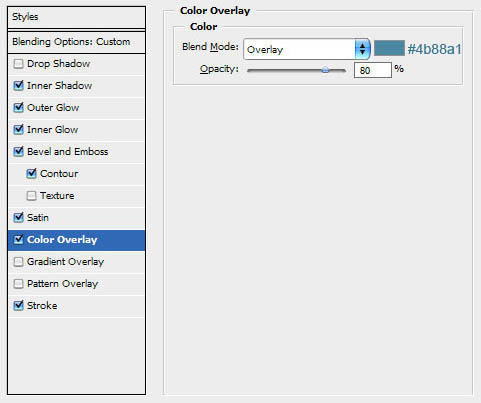This screenshot has height=403, width=481.
Task: Open the Blend Mode dropdown arrows
Action: tap(362, 49)
